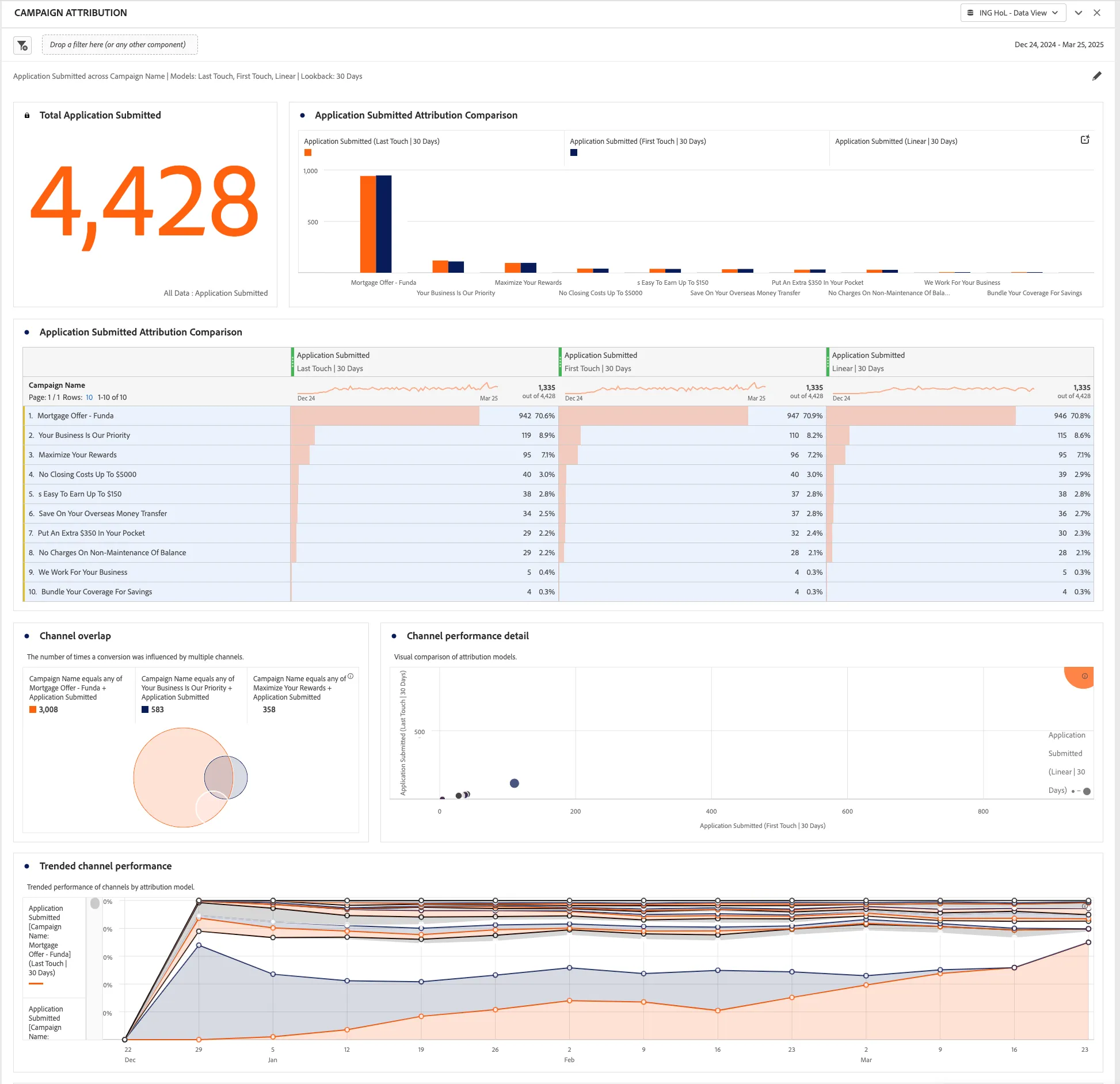1120x1084 pixels.
Task: Click the info icon on the orange scatter bubble
Action: pyautogui.click(x=1084, y=677)
